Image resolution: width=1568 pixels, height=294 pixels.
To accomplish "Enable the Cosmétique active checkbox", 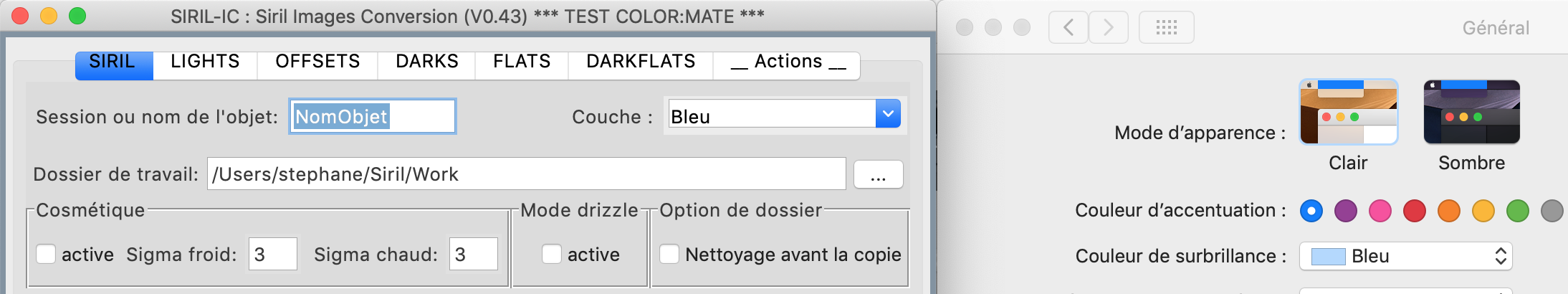I will click(x=46, y=255).
